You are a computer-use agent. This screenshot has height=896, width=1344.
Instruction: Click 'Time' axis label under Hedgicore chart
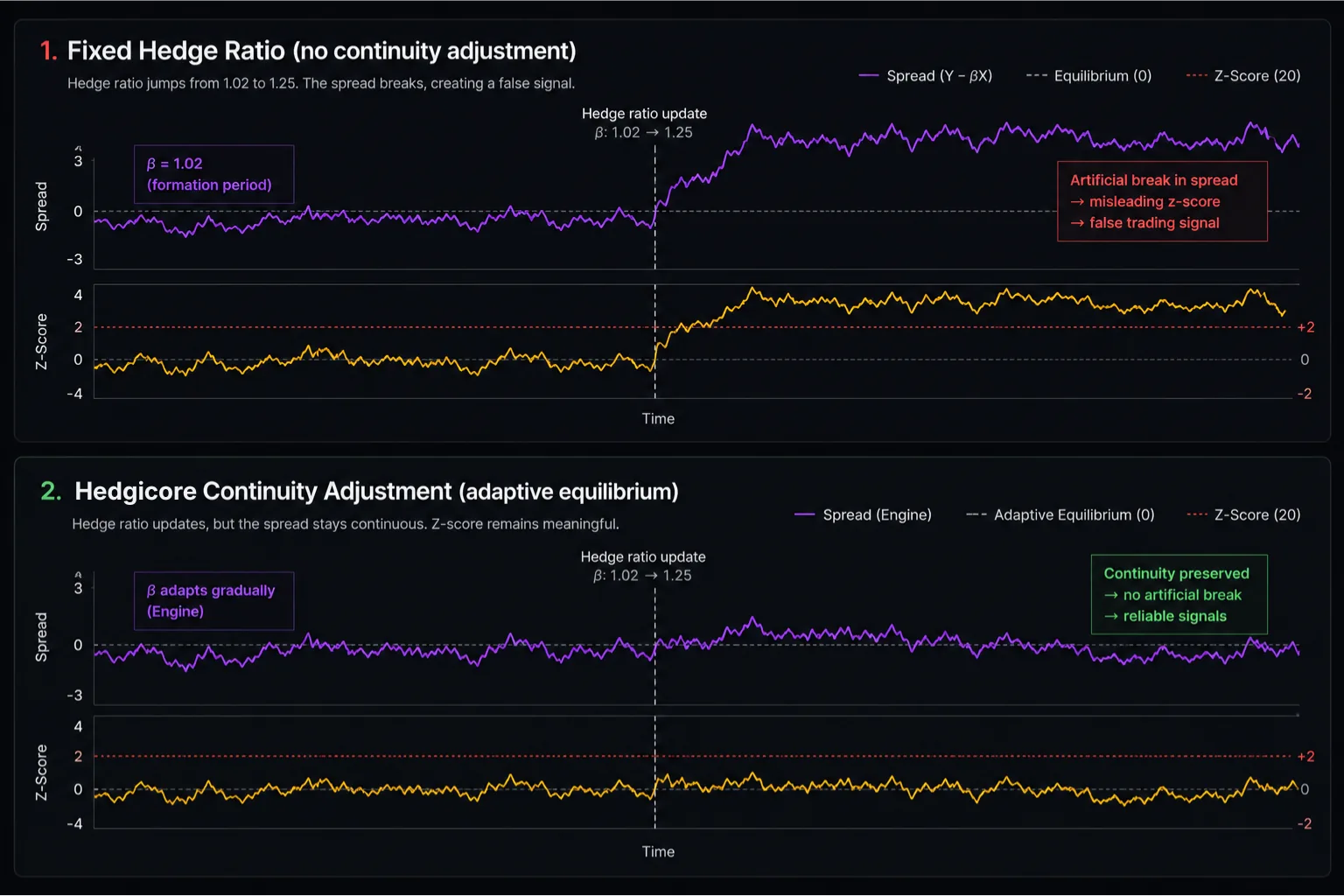tap(658, 852)
